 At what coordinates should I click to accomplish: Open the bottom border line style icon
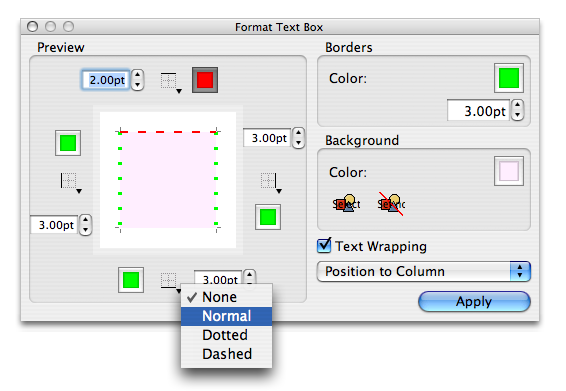coord(170,282)
